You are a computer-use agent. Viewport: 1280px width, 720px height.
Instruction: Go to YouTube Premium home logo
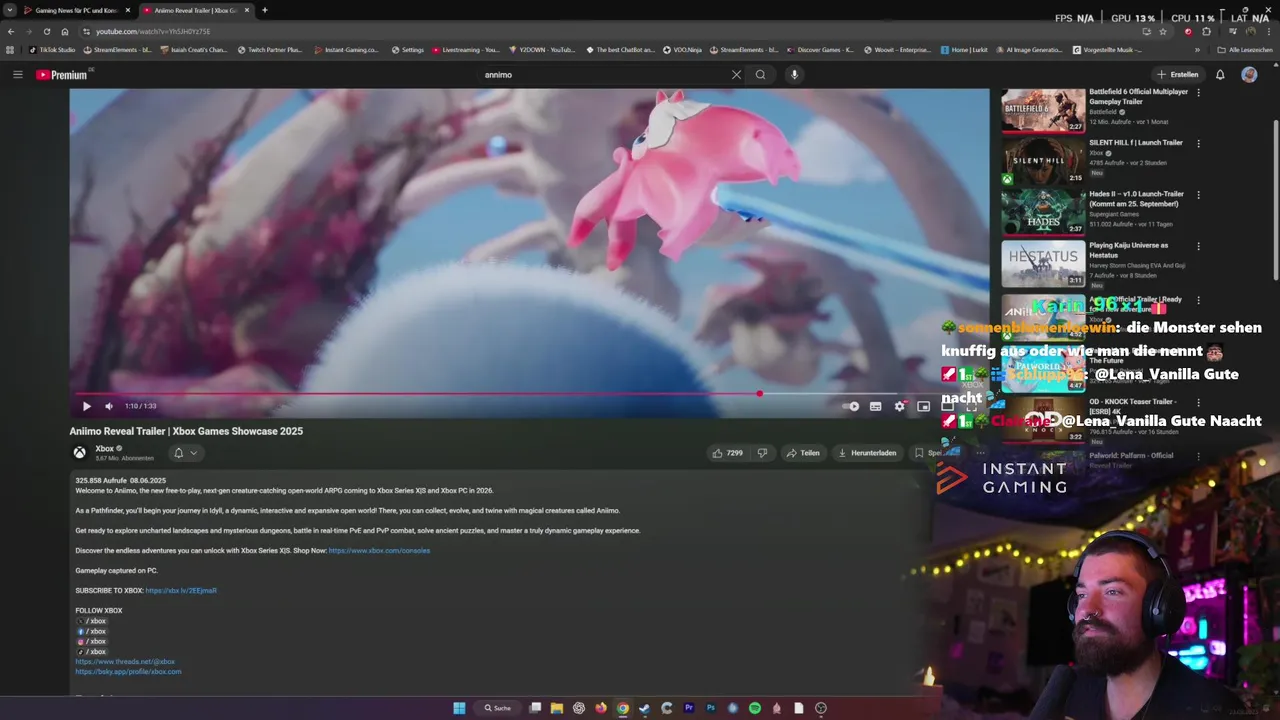coord(62,75)
